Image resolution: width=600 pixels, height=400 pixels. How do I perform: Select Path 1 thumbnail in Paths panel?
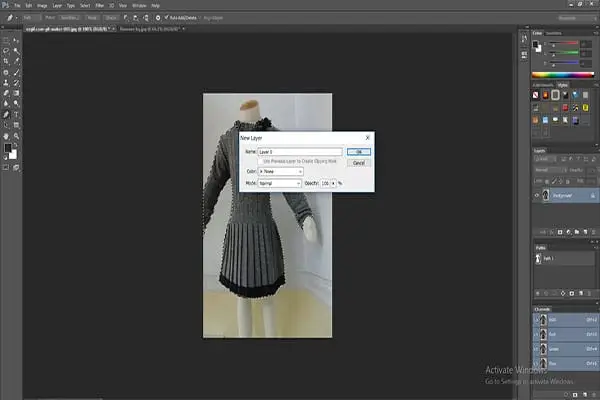pos(538,259)
